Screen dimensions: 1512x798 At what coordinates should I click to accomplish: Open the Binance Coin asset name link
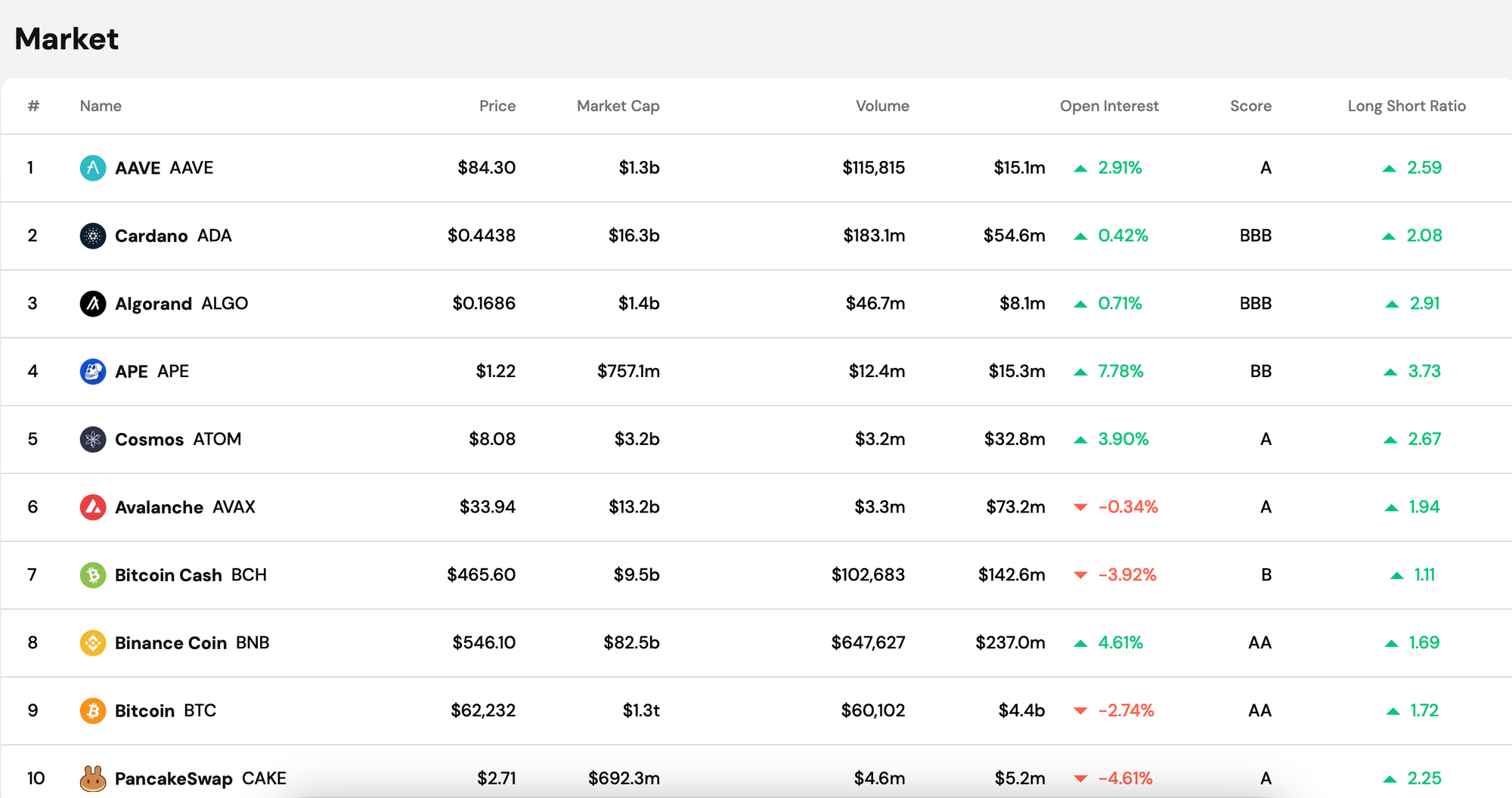[x=171, y=643]
